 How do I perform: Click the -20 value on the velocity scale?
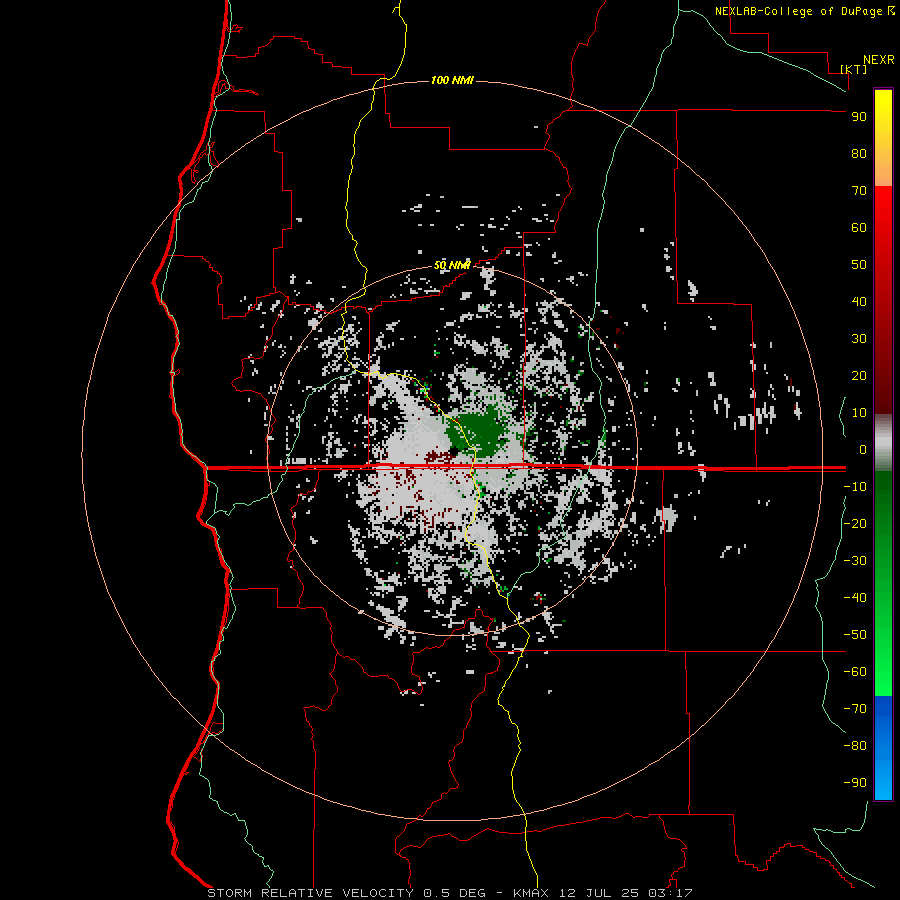855,523
